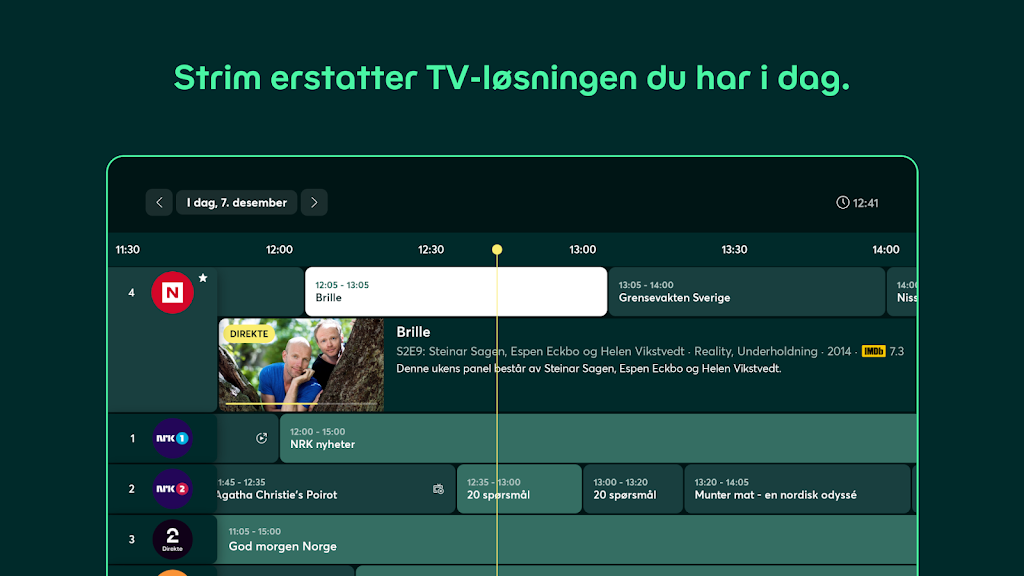
Task: Go to the next day in guide
Action: 314,203
